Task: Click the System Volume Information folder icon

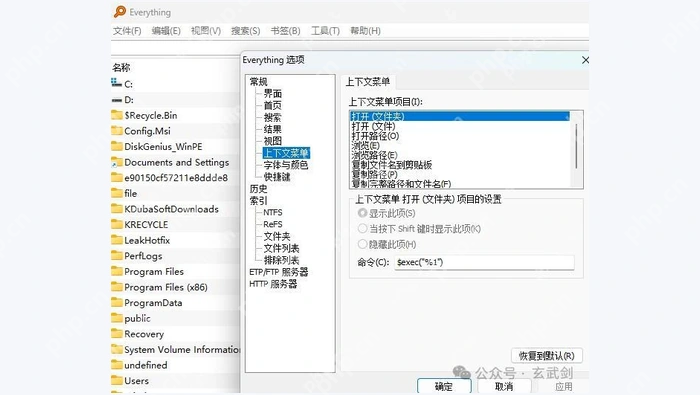Action: coord(117,349)
